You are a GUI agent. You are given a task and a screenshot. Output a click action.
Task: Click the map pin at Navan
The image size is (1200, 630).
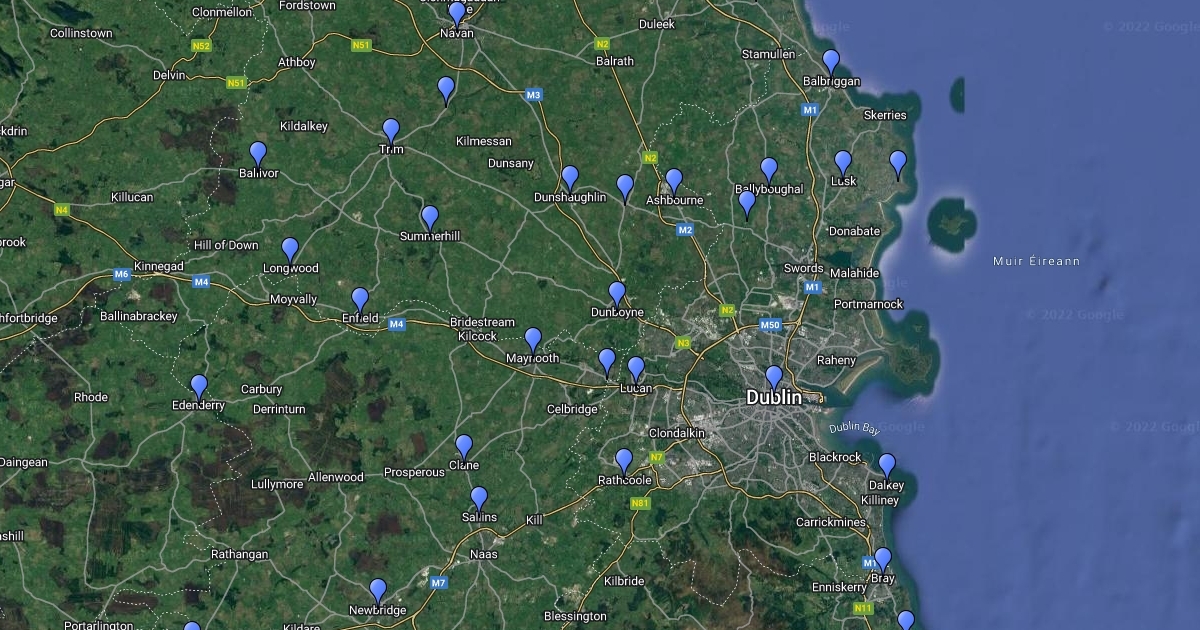click(x=457, y=14)
